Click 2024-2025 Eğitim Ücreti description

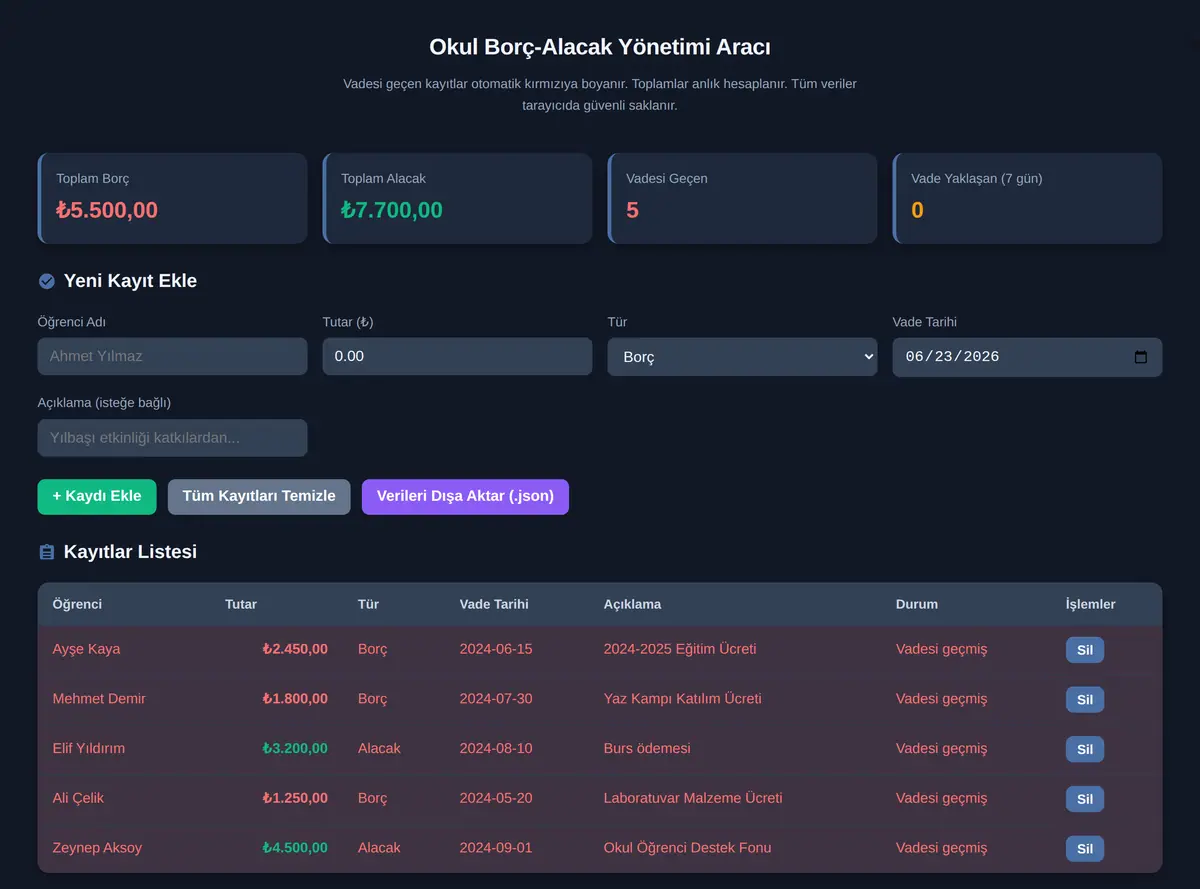(x=680, y=649)
